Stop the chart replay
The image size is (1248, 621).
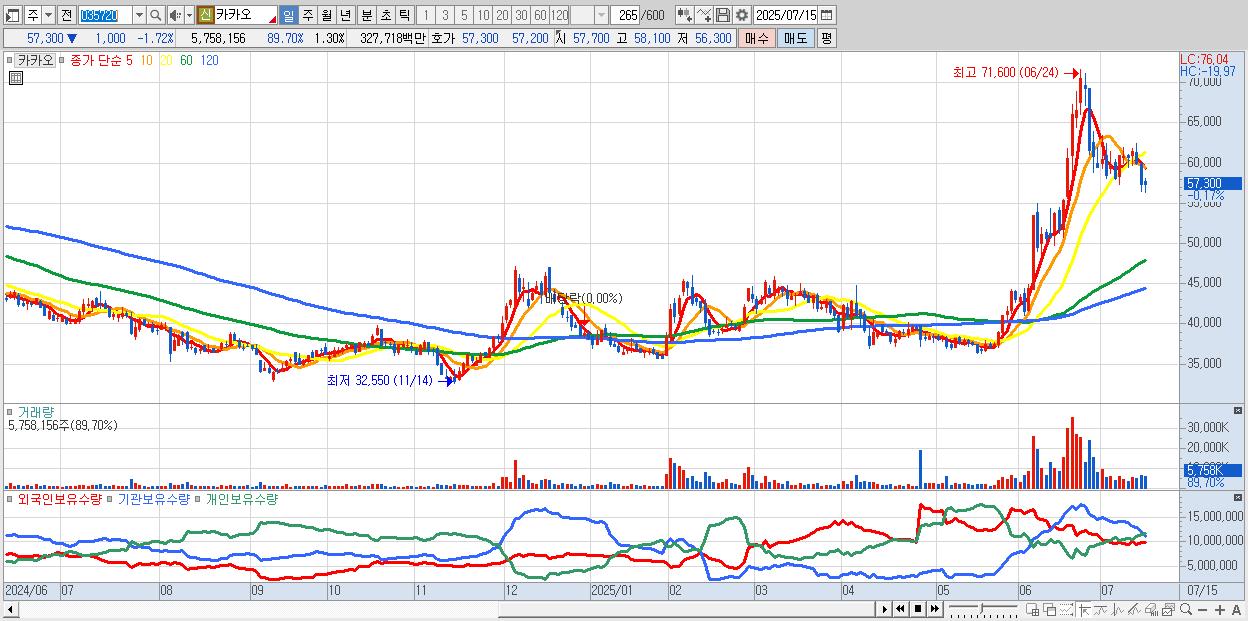coord(918,609)
